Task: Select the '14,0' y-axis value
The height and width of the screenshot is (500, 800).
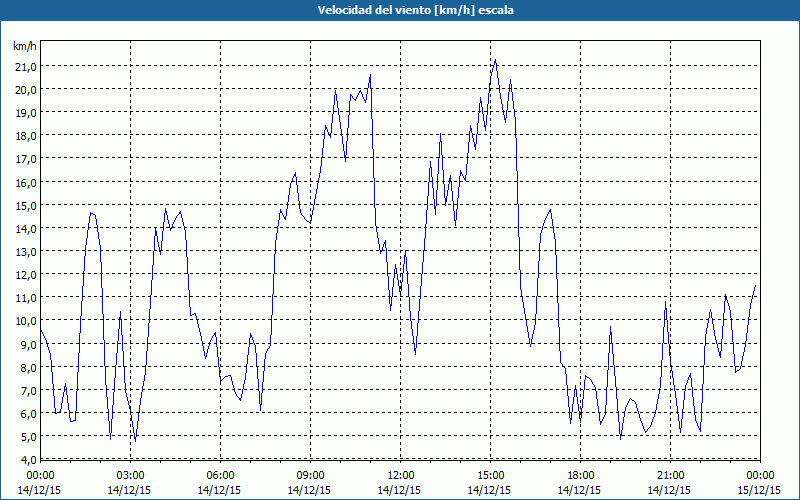Action: pyautogui.click(x=25, y=229)
